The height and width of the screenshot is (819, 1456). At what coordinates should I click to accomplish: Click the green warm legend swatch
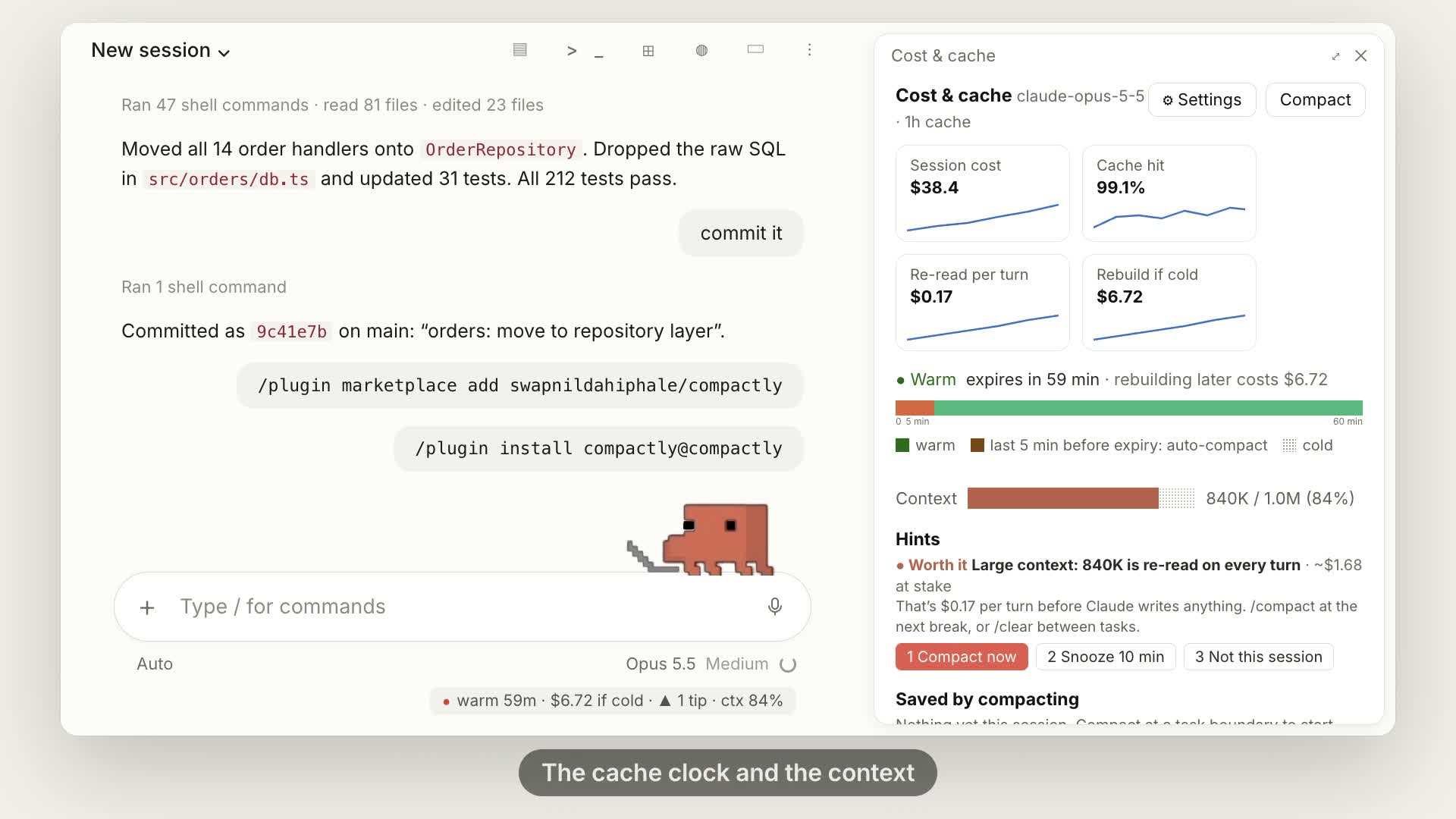click(x=902, y=445)
